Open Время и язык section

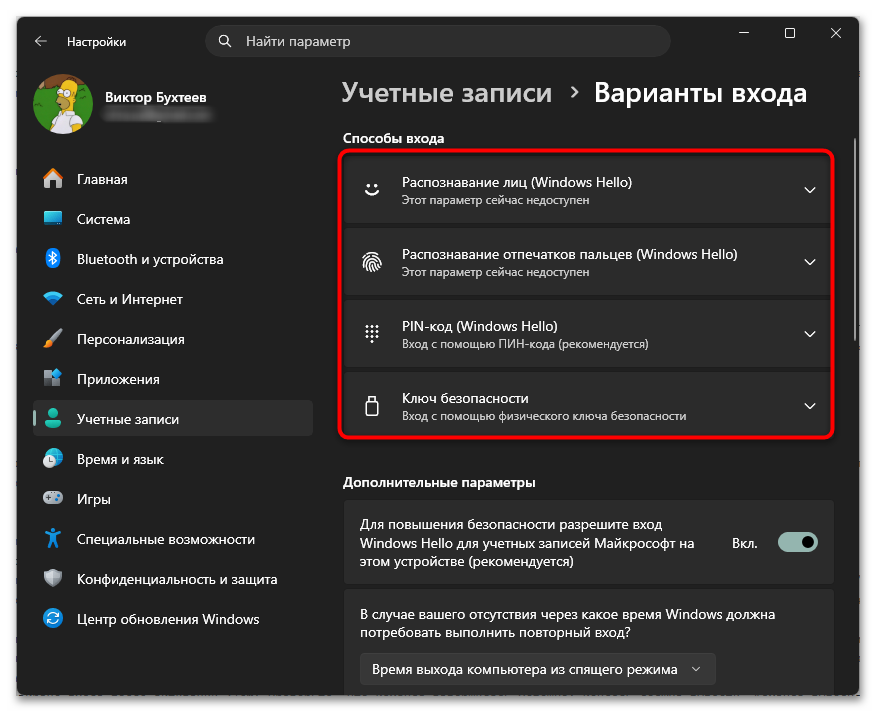tap(173, 458)
